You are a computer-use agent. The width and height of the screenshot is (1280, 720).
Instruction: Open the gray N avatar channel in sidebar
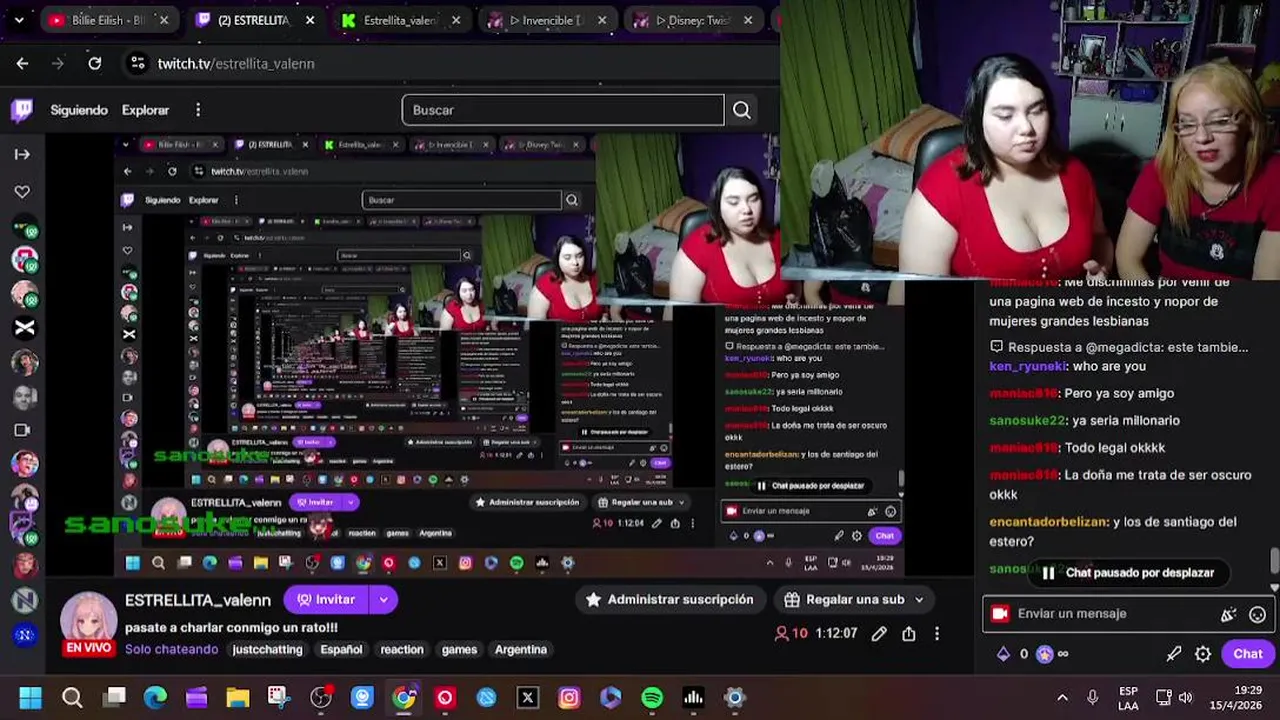pyautogui.click(x=25, y=599)
